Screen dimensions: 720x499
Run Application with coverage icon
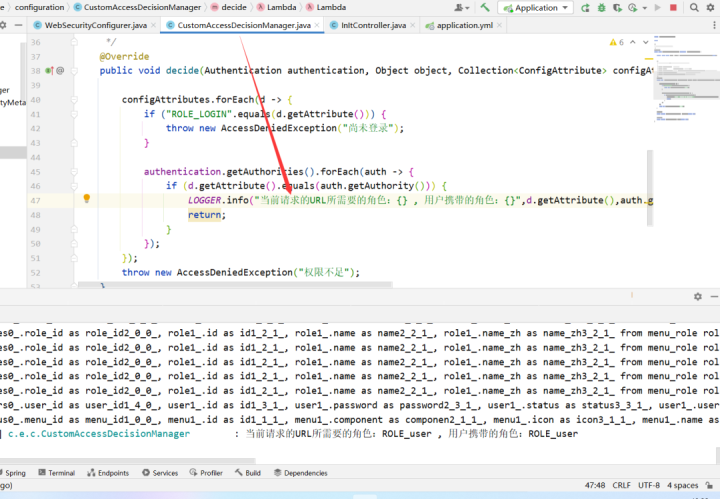[x=617, y=8]
